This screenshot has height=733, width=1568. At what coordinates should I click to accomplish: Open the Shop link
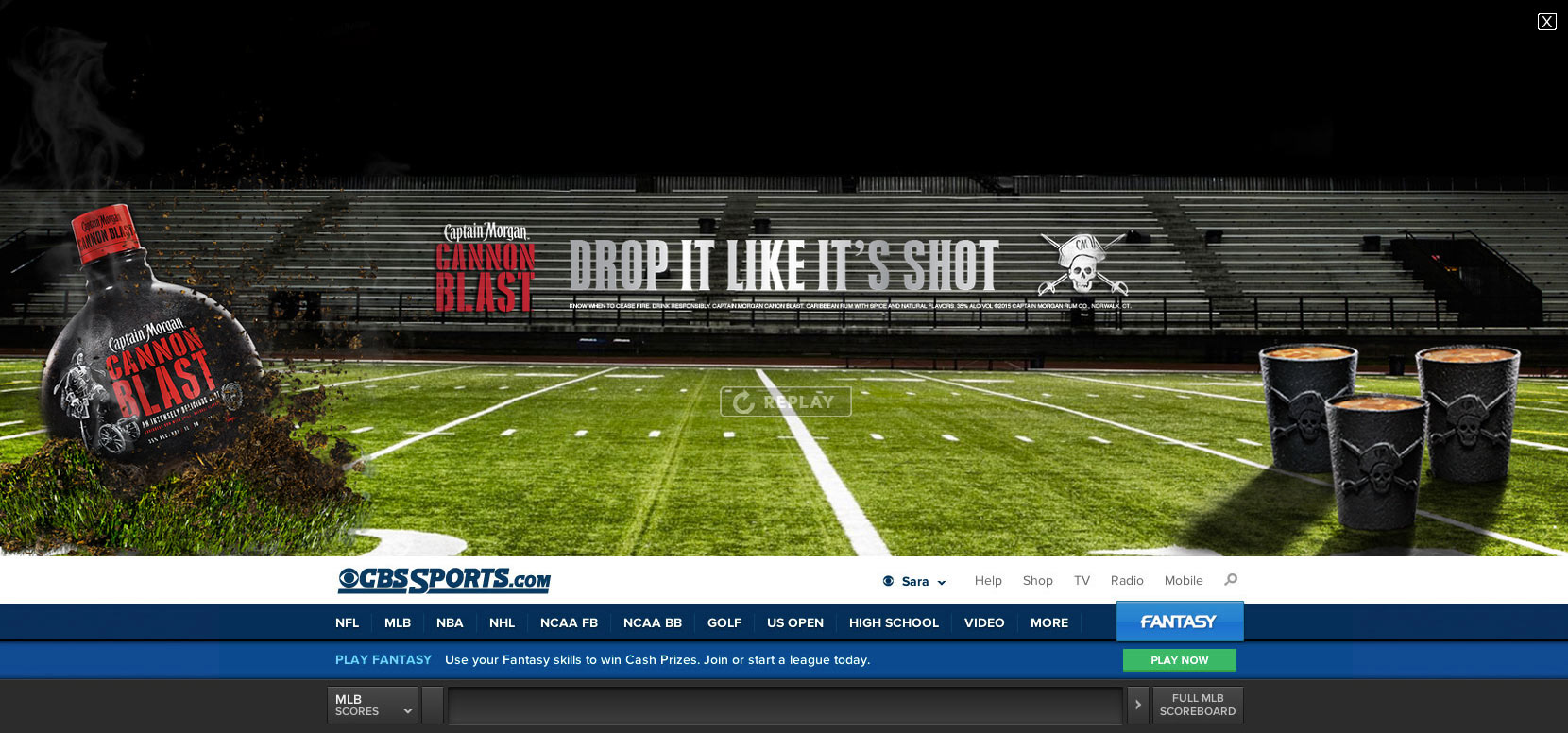[x=1037, y=581]
